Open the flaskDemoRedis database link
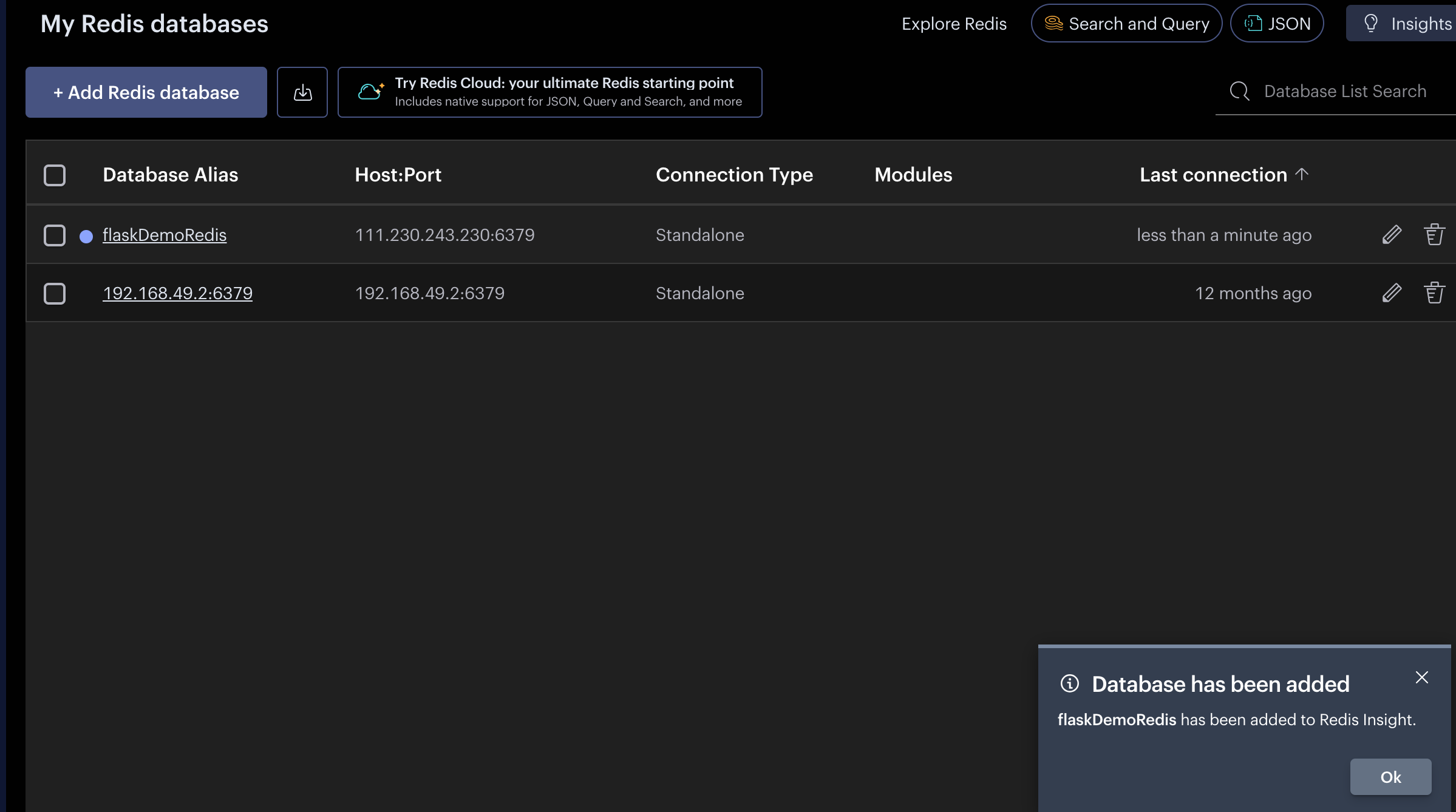Image resolution: width=1456 pixels, height=812 pixels. coord(165,235)
